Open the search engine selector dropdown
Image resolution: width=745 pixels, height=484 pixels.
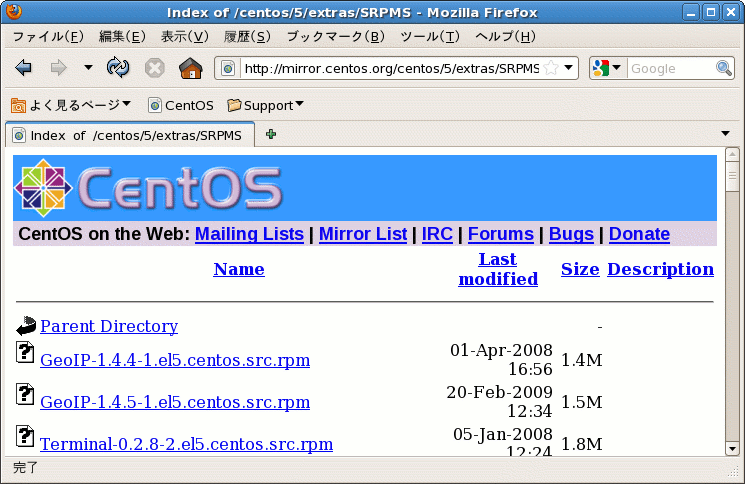click(608, 68)
